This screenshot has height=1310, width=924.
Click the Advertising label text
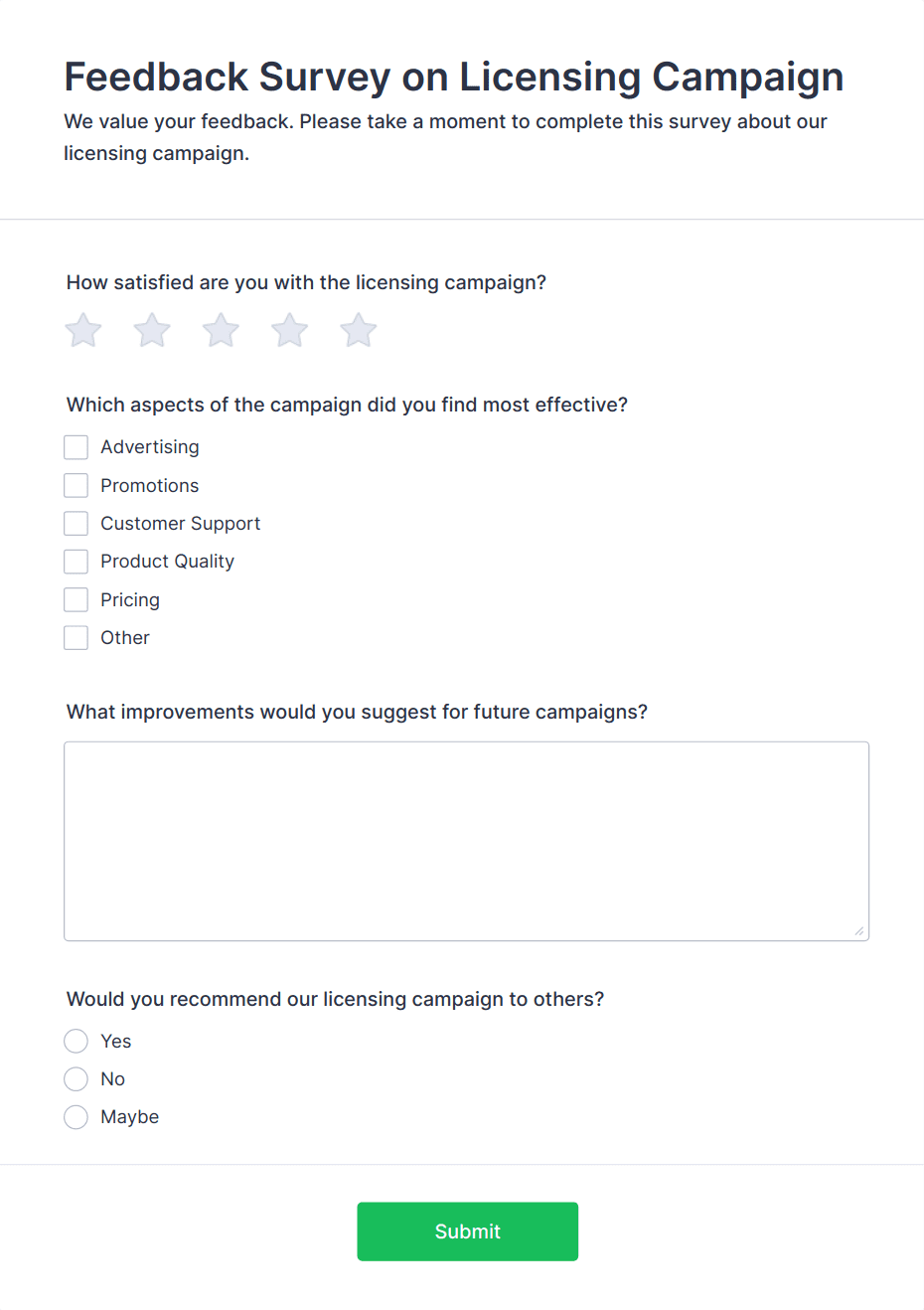pyautogui.click(x=150, y=447)
